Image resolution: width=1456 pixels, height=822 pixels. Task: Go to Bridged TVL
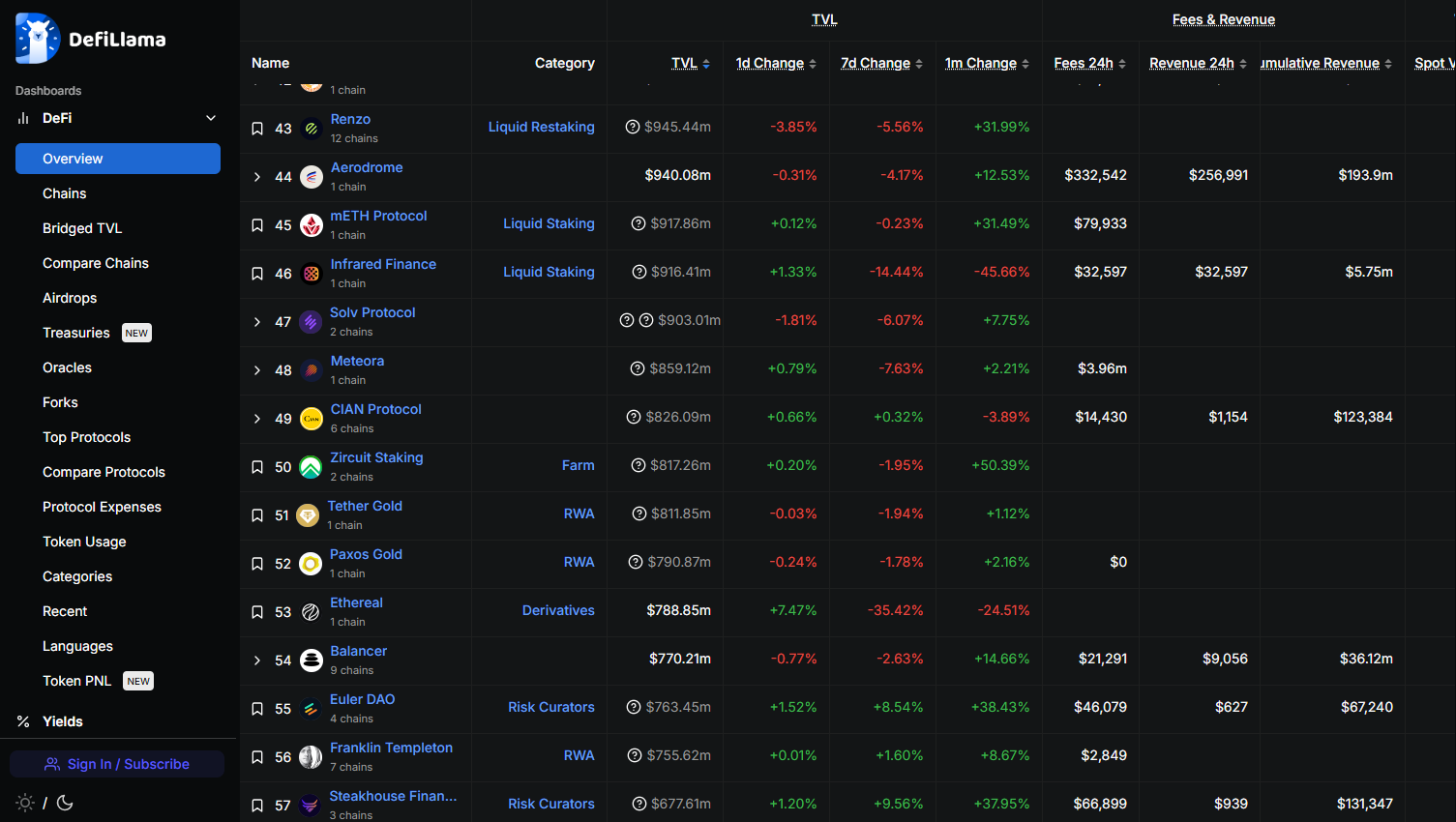(82, 228)
